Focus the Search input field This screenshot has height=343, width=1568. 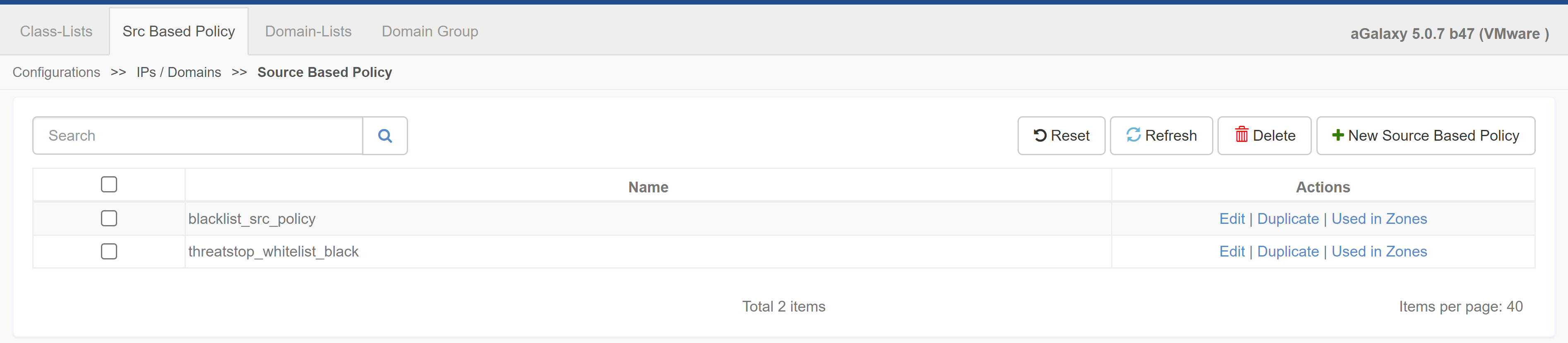[x=198, y=136]
